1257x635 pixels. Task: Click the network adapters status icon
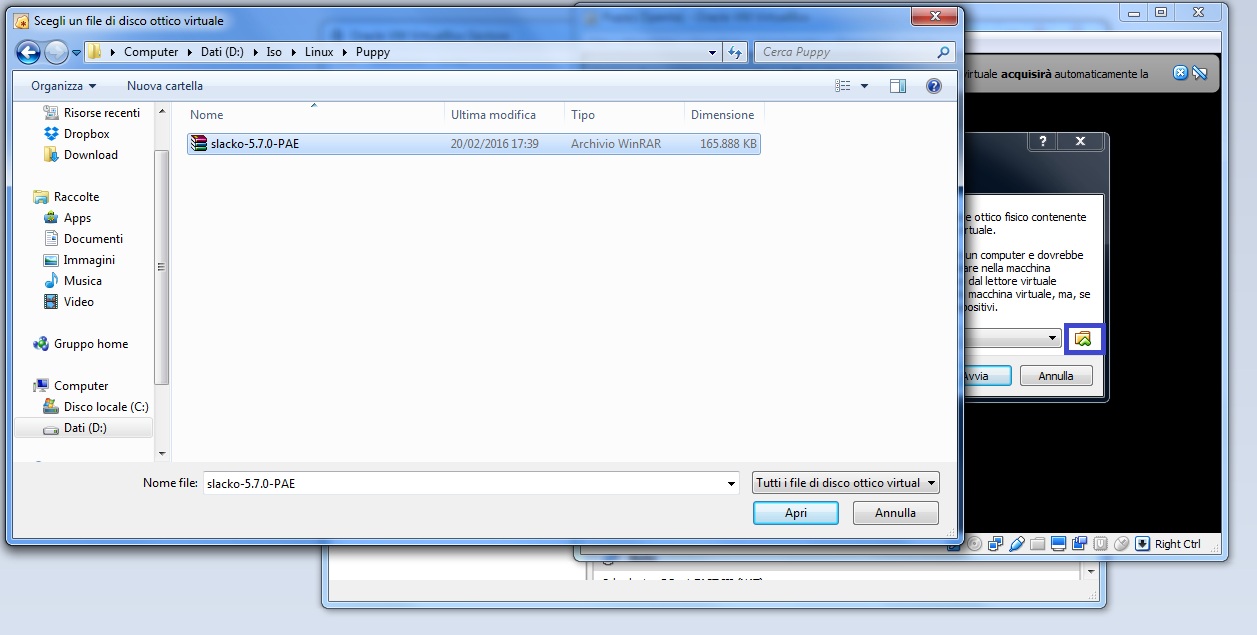coord(996,544)
